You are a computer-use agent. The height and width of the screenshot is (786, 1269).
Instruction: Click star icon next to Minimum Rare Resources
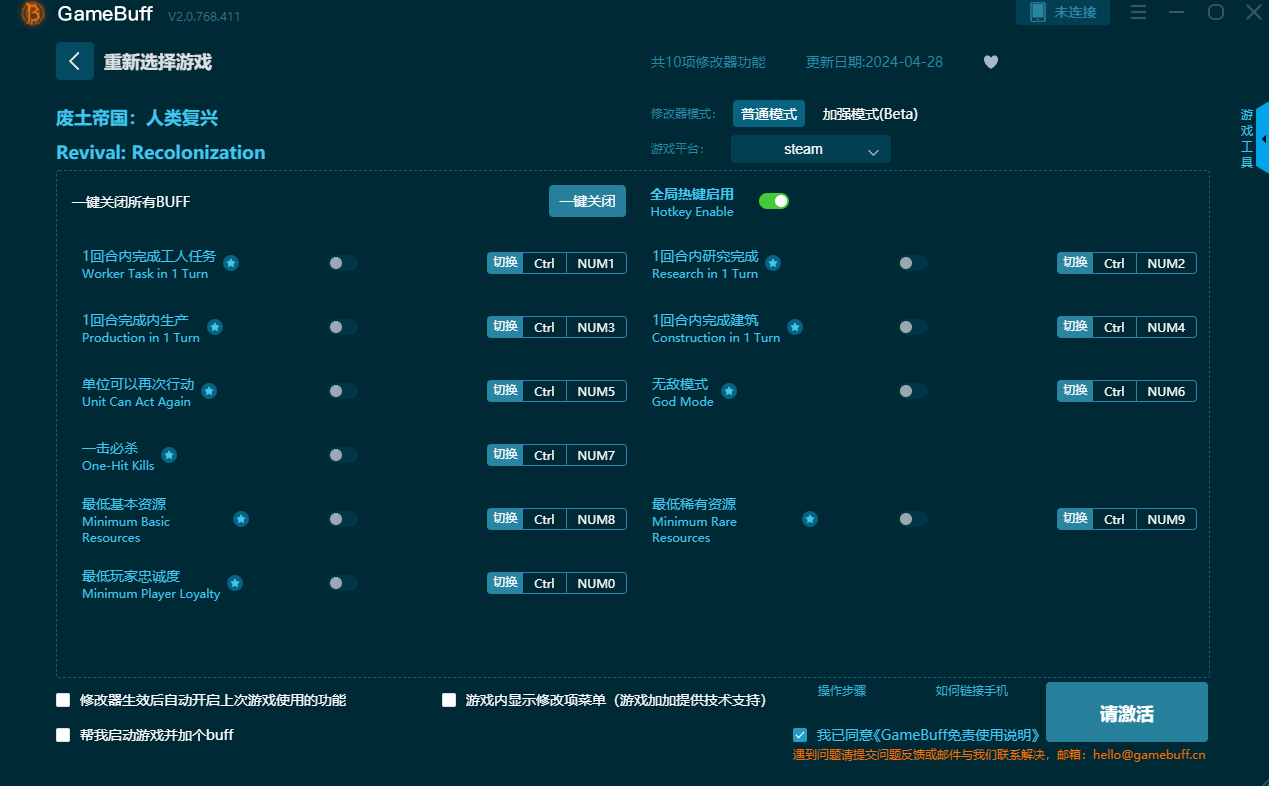click(810, 519)
